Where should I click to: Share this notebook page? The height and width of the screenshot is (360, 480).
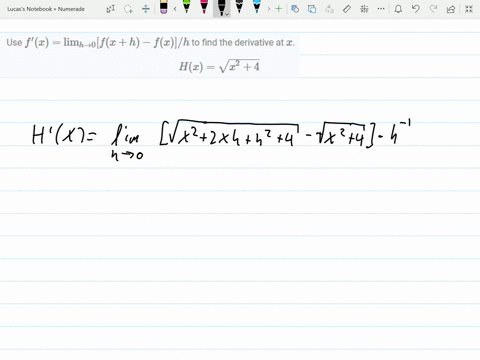451,9
